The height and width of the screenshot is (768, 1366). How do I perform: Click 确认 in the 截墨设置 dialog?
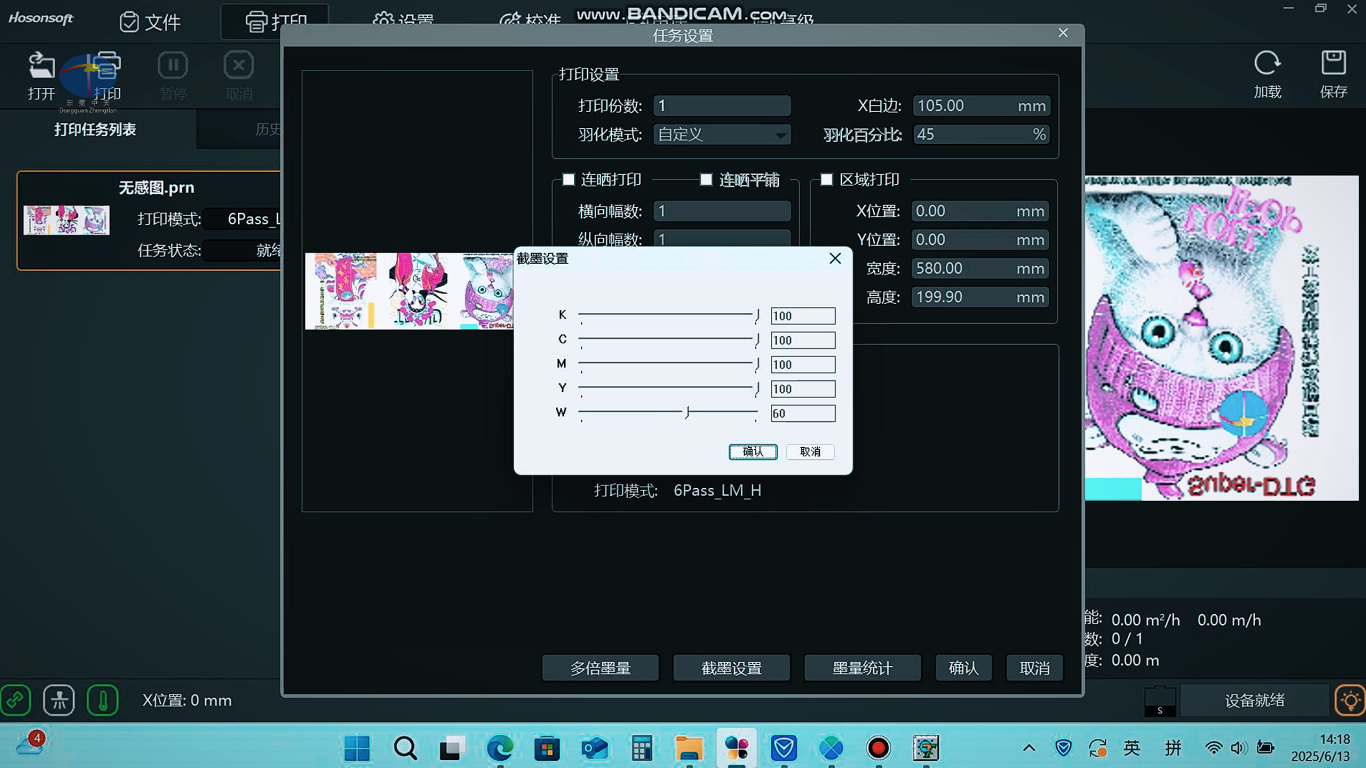753,452
